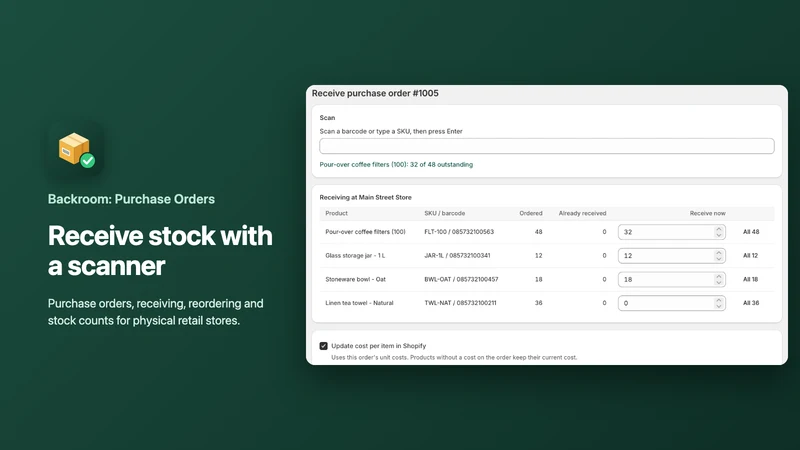Click the Ordered column header

coord(531,213)
